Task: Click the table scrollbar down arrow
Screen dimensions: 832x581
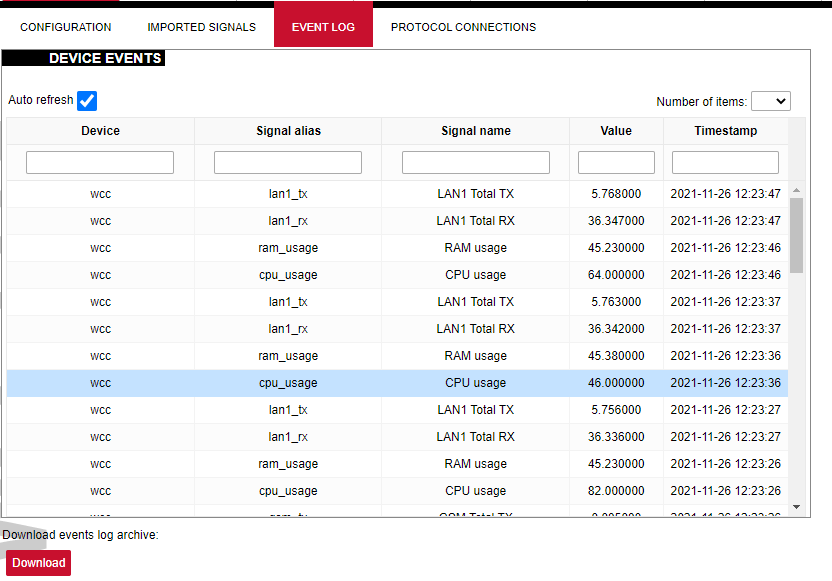Action: pyautogui.click(x=796, y=507)
